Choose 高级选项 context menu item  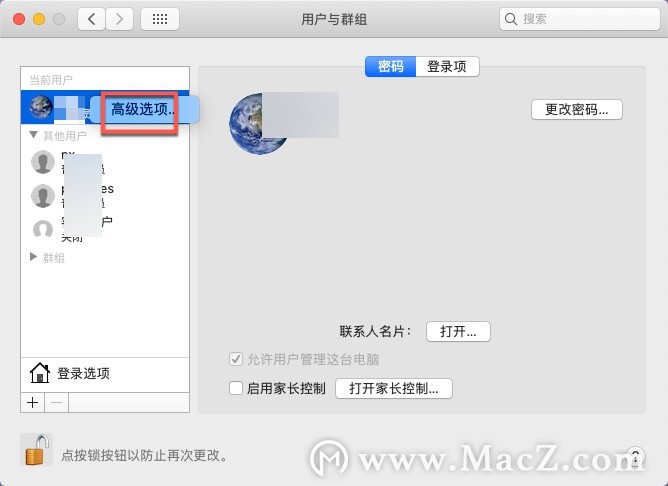pyautogui.click(x=144, y=110)
